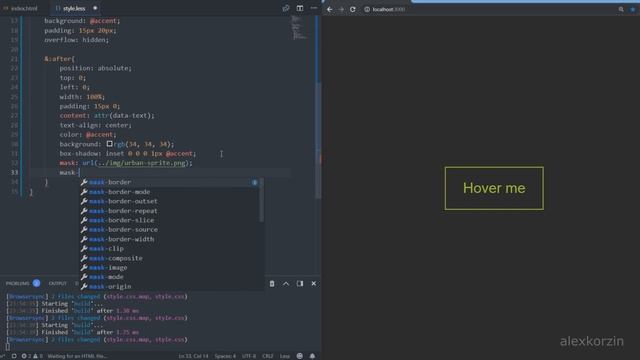Move the panel position with the layout icon

click(300, 284)
